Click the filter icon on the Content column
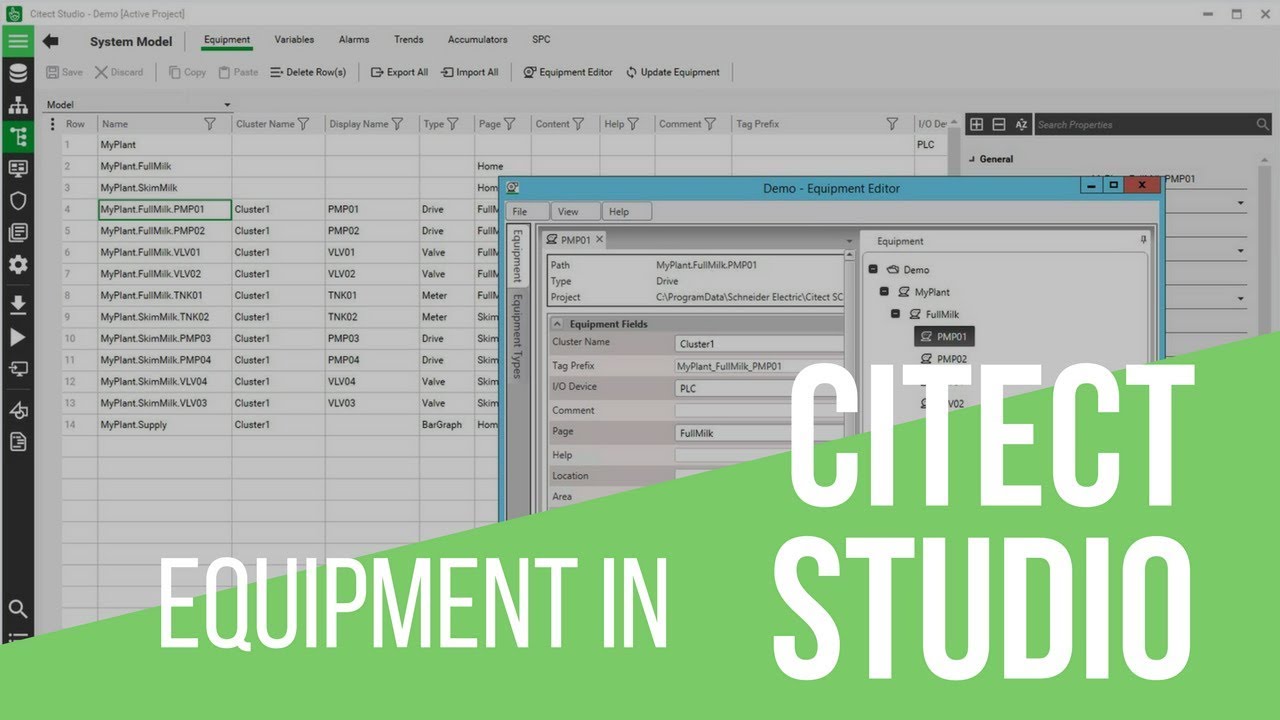1280x720 pixels. tap(578, 124)
